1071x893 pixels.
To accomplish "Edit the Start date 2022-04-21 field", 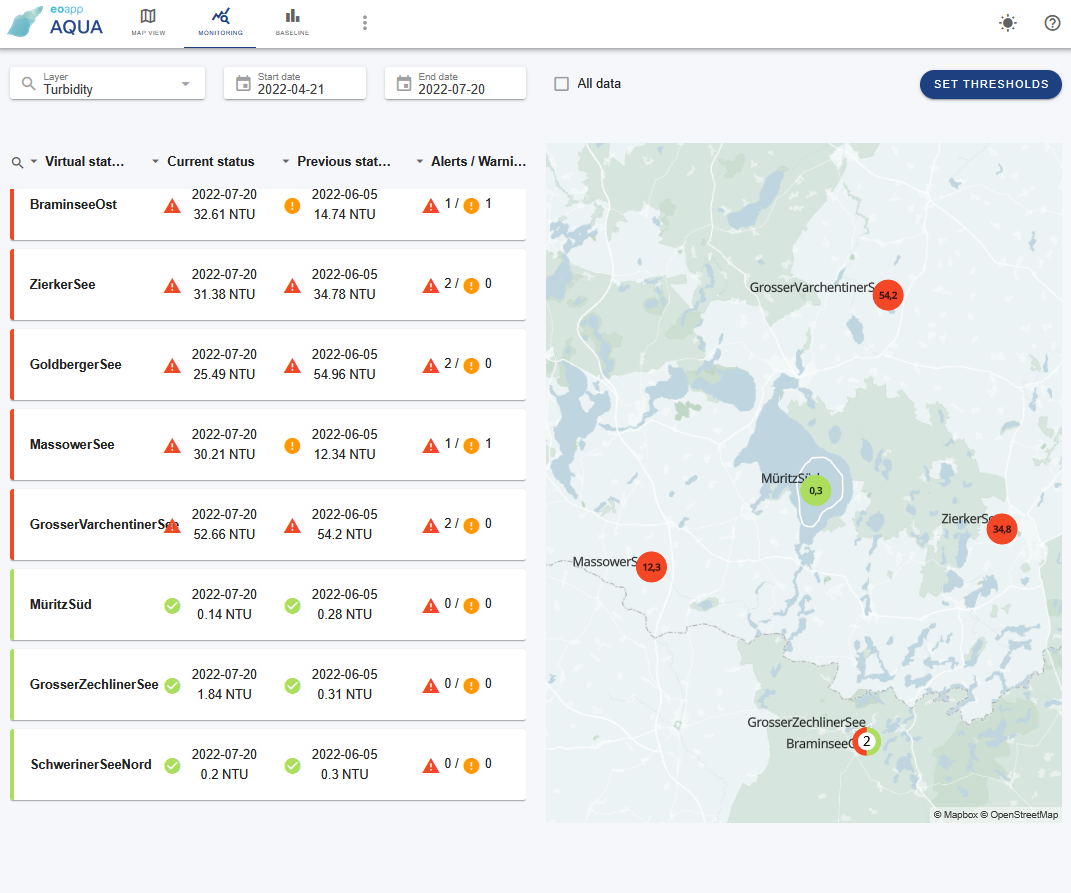I will tap(295, 83).
